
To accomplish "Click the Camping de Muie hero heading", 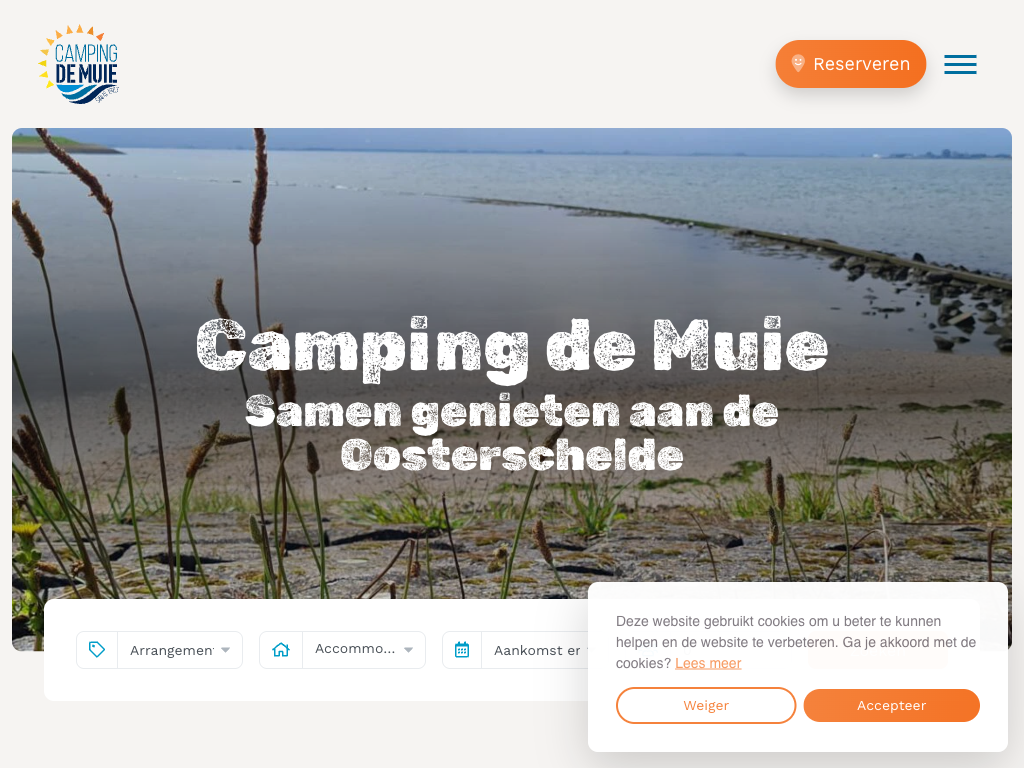I will coord(512,347).
